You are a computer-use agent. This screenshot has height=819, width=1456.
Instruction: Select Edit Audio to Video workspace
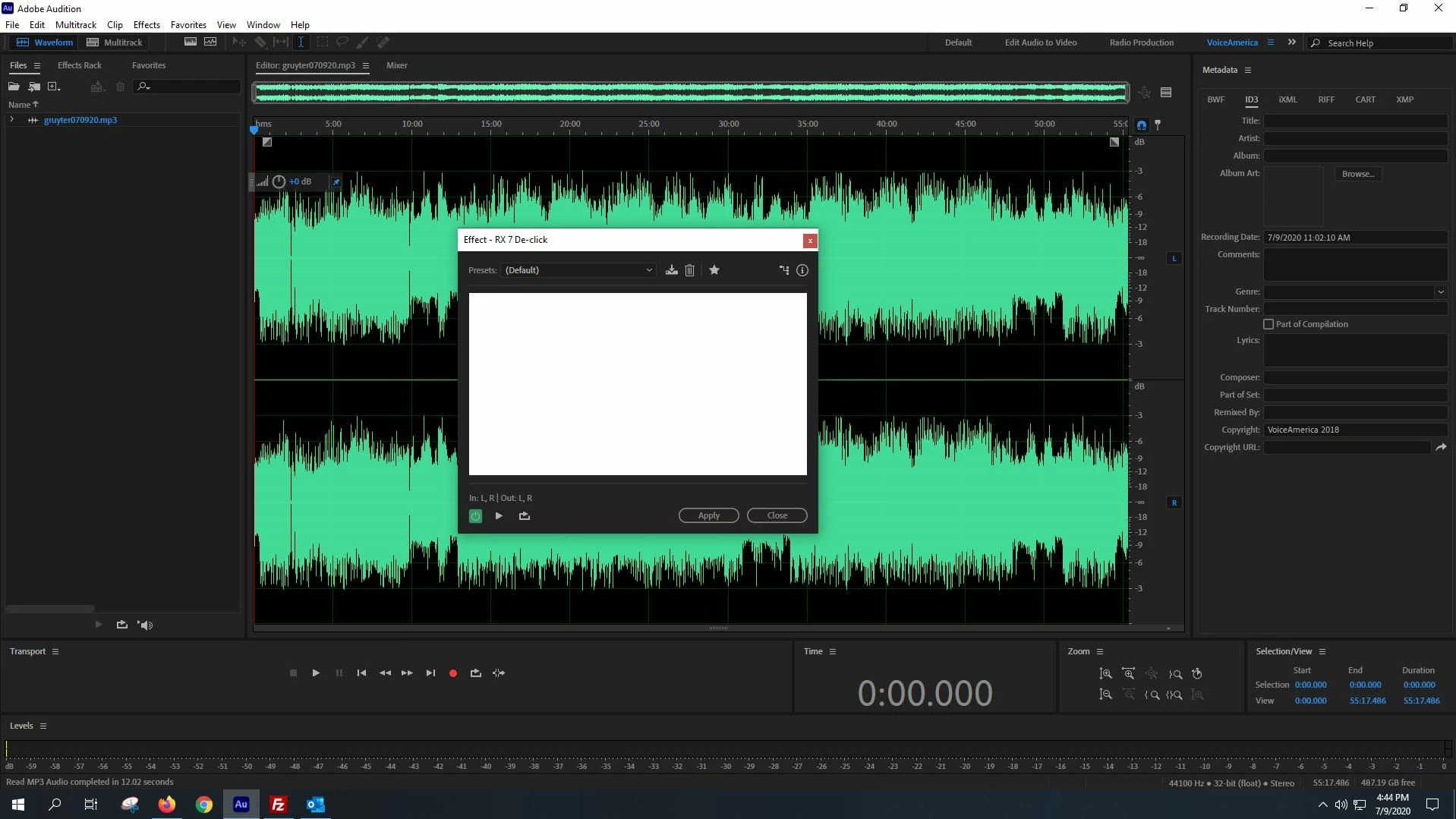(1041, 43)
